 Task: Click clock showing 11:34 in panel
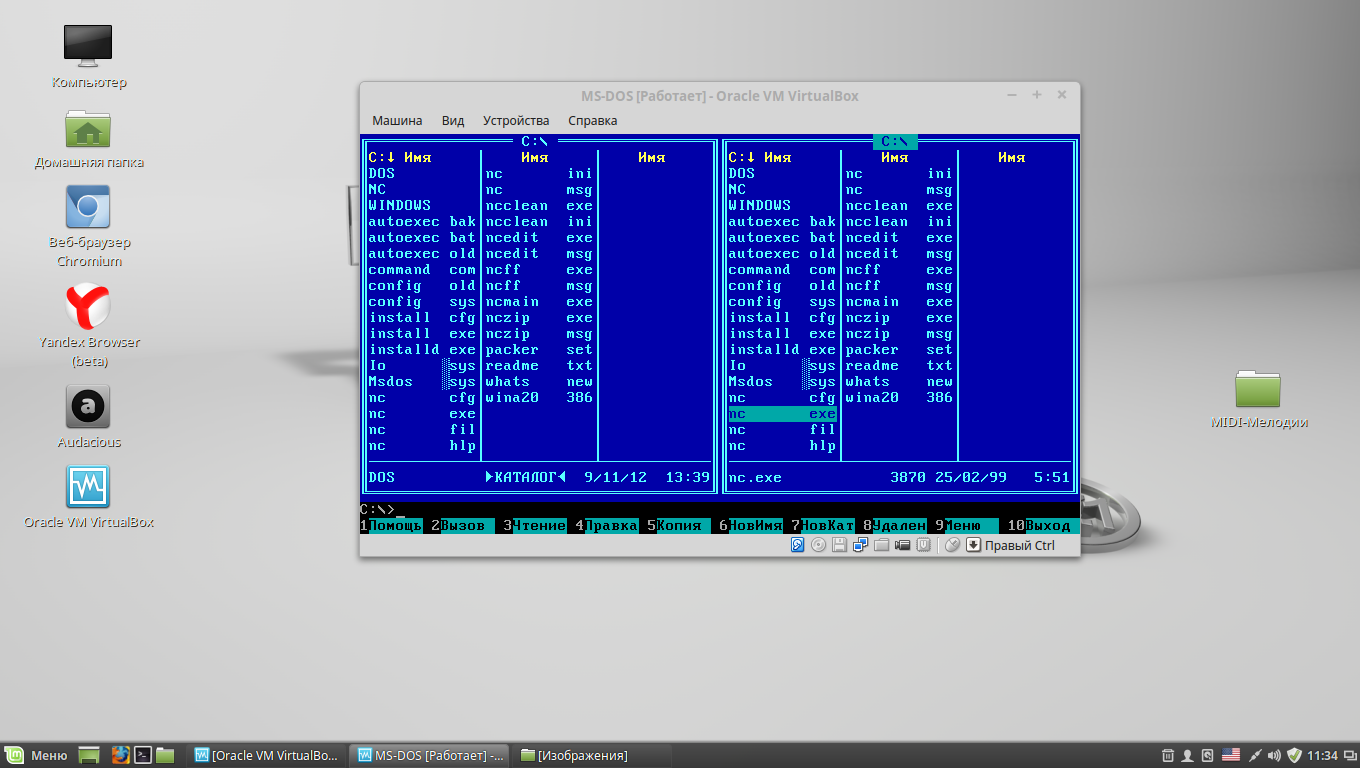click(x=1322, y=755)
